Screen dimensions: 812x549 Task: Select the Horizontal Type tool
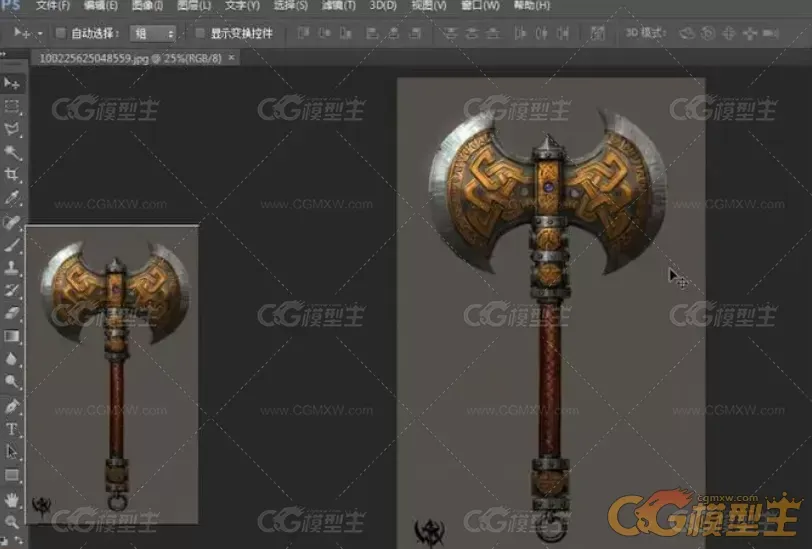[x=11, y=429]
